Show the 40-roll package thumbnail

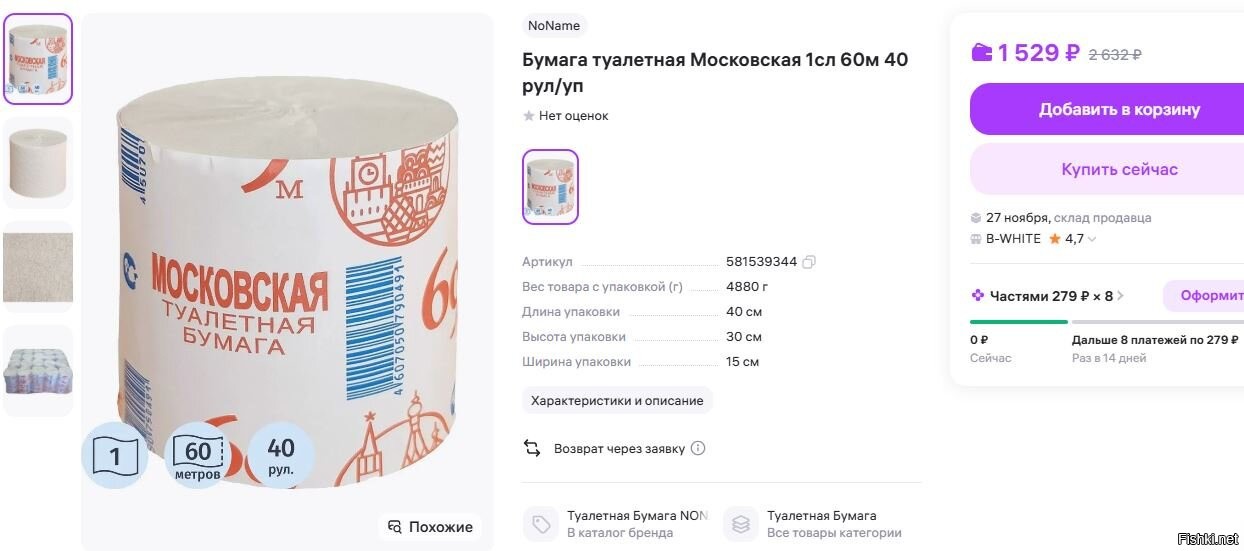(38, 371)
